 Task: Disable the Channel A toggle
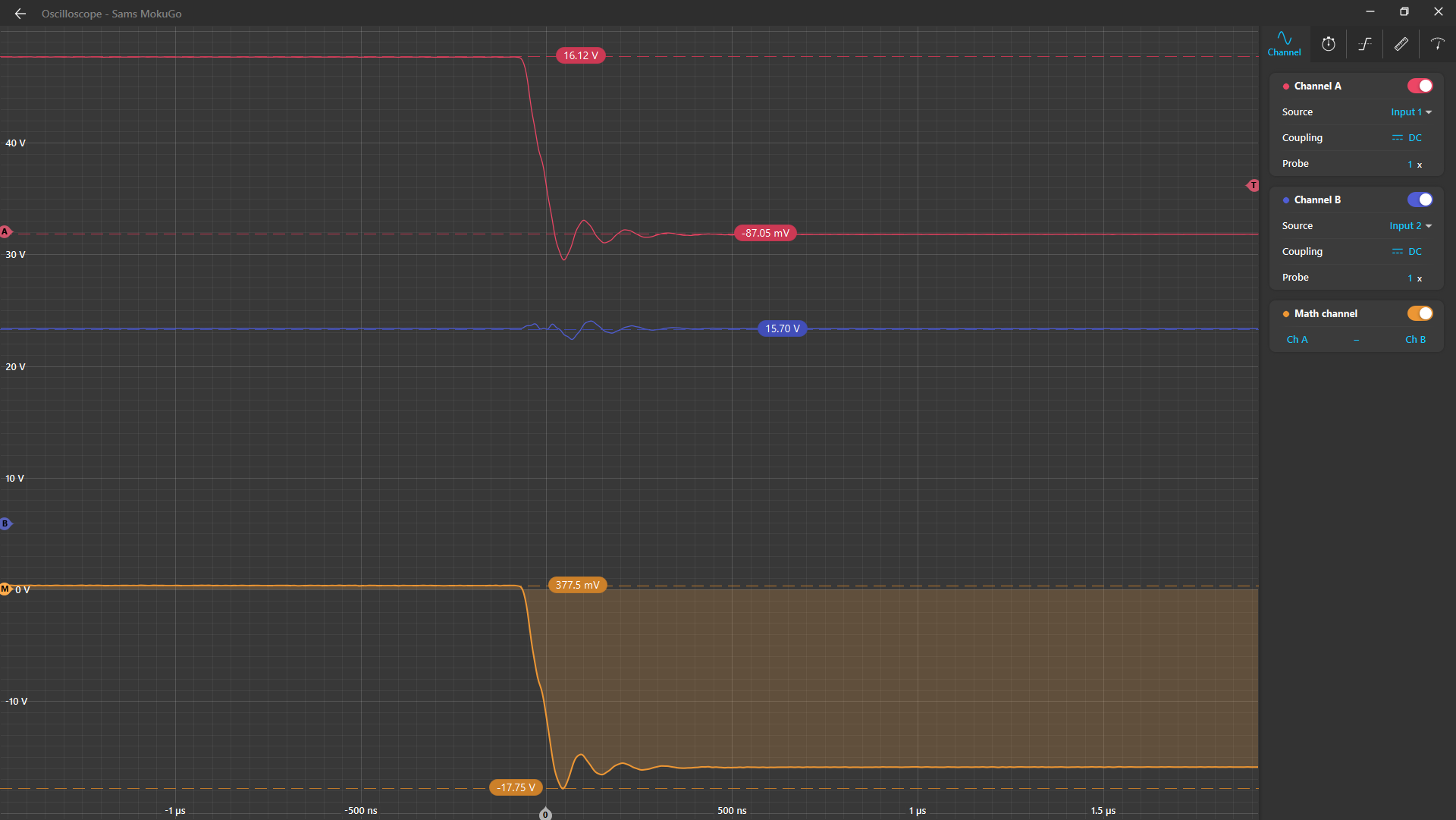pos(1420,86)
